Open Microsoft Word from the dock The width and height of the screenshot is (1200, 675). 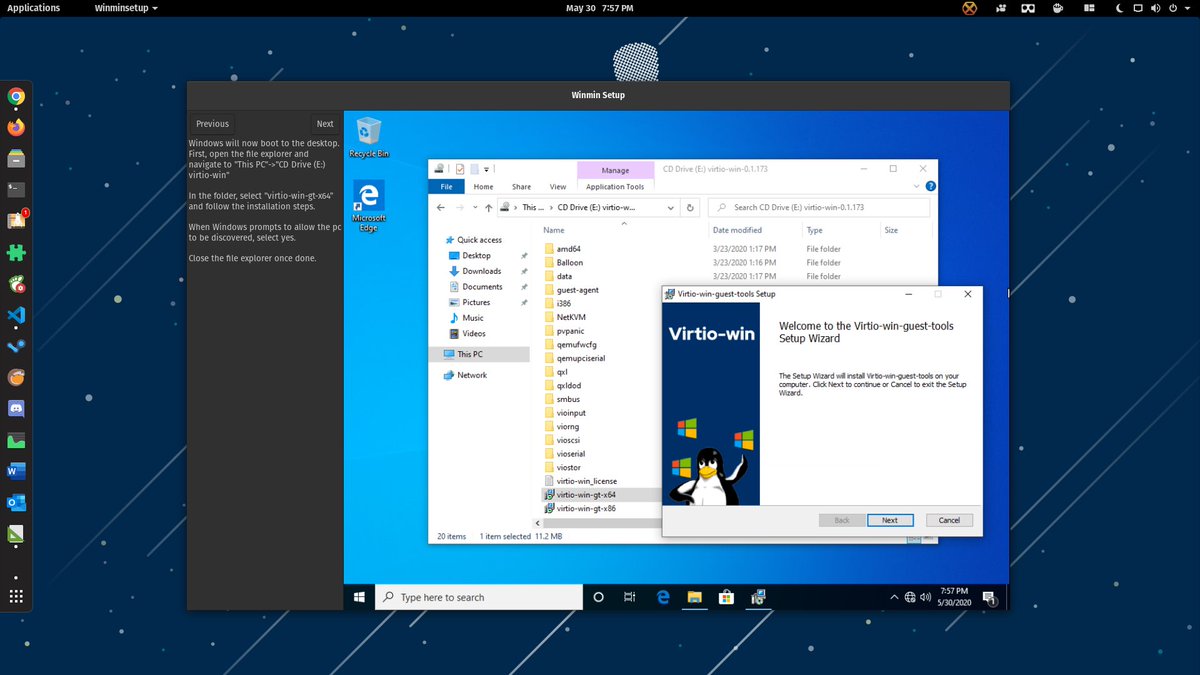tap(16, 471)
